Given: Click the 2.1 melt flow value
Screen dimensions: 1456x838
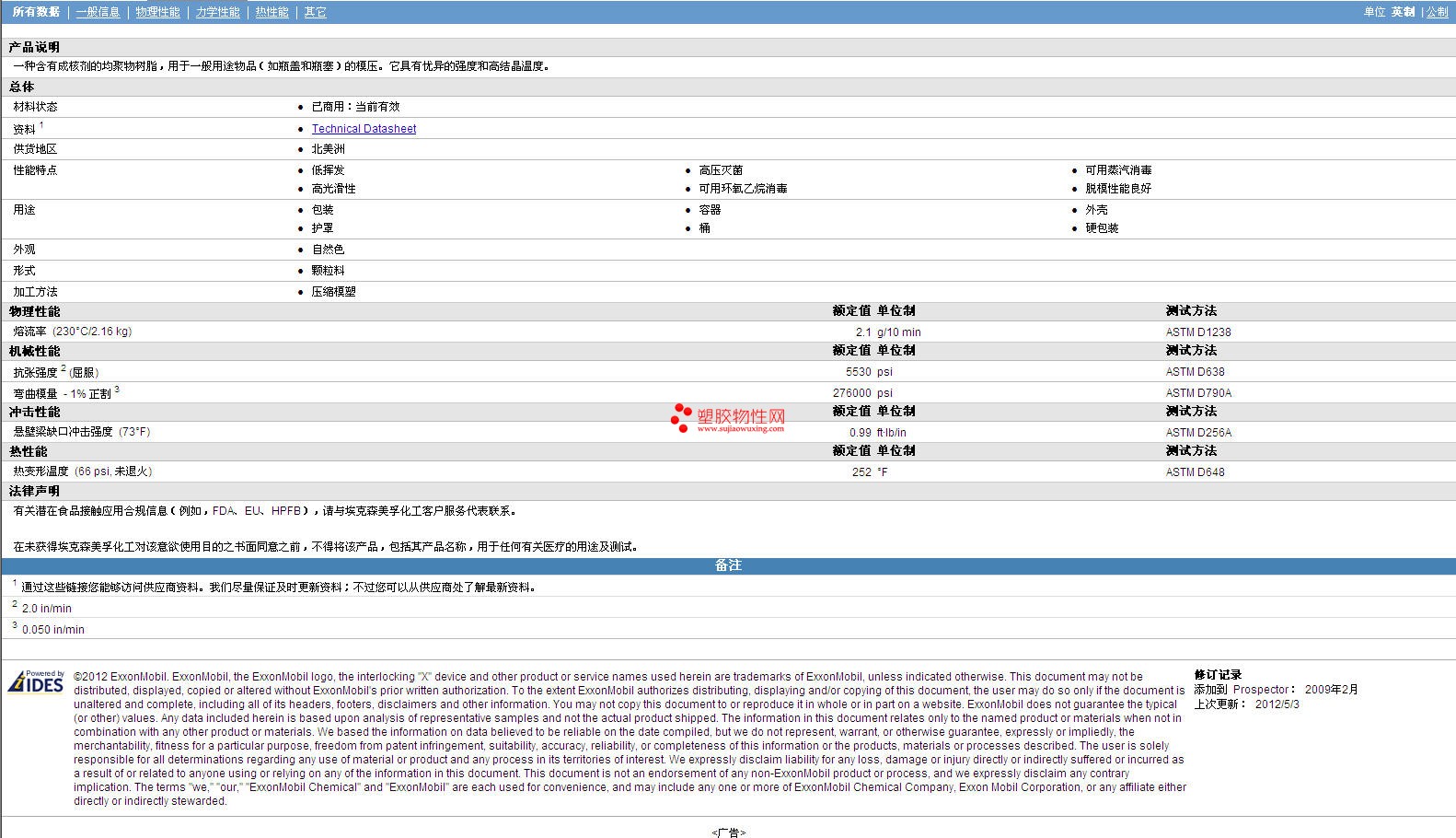Looking at the screenshot, I should tap(863, 332).
